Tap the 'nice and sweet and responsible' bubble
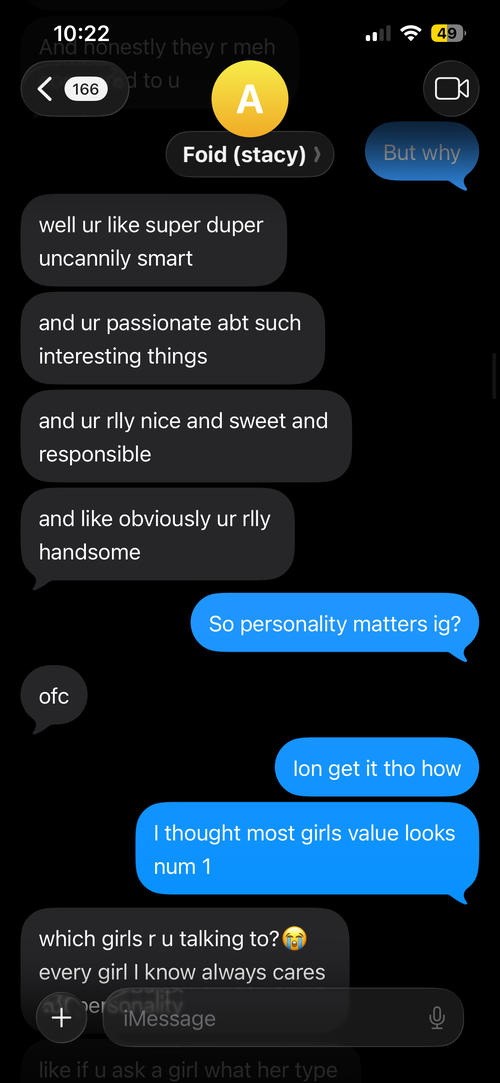 coord(186,437)
